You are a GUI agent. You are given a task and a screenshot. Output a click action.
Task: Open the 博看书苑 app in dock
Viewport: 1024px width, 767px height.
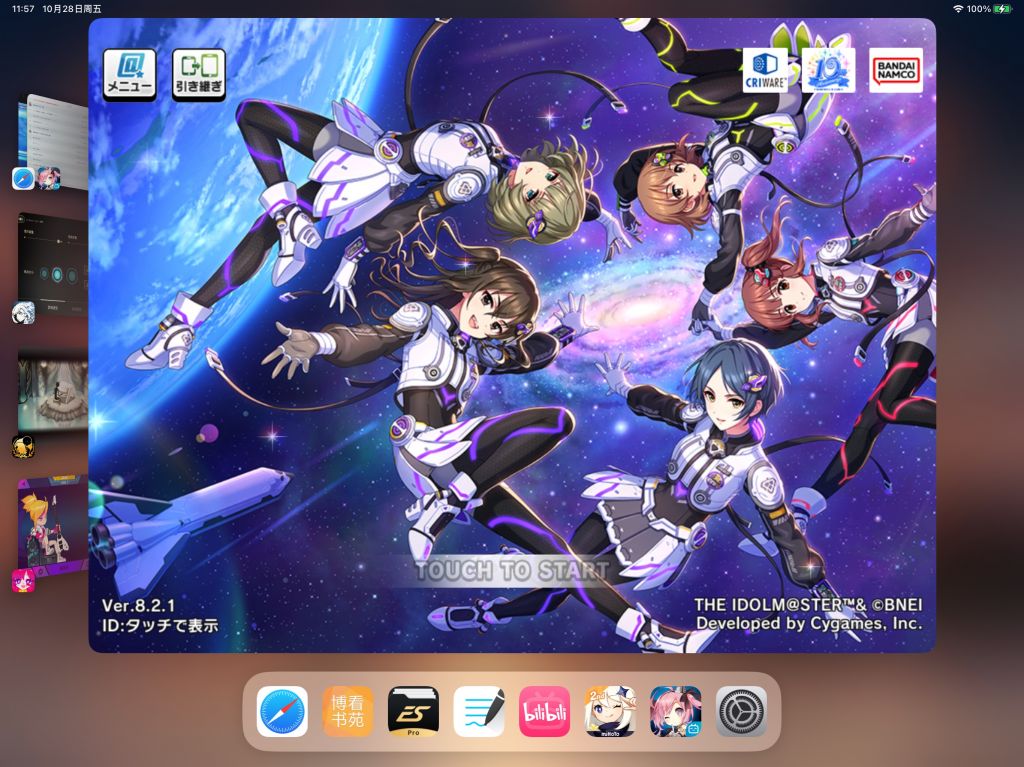[x=347, y=711]
